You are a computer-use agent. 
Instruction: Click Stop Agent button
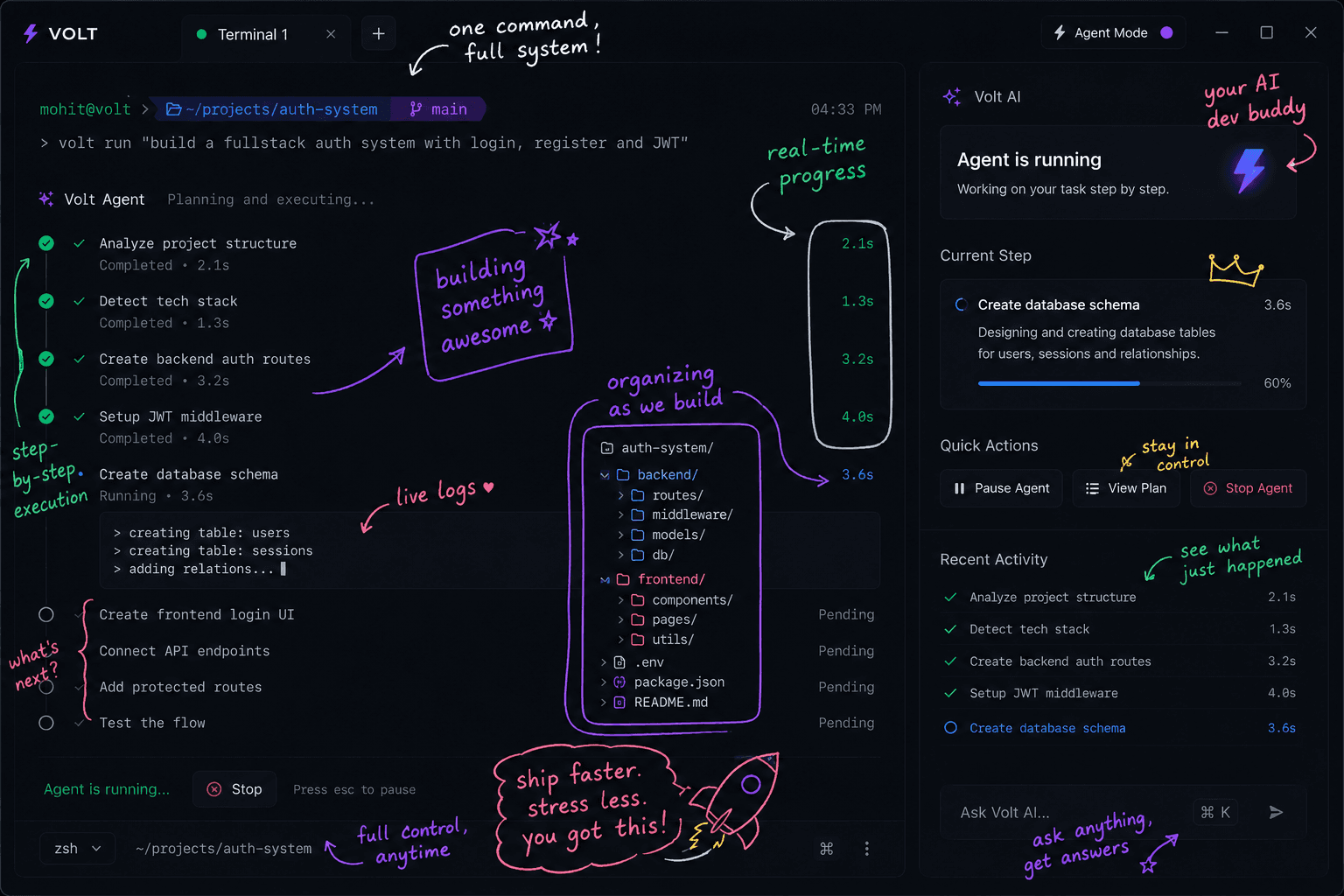click(1249, 488)
